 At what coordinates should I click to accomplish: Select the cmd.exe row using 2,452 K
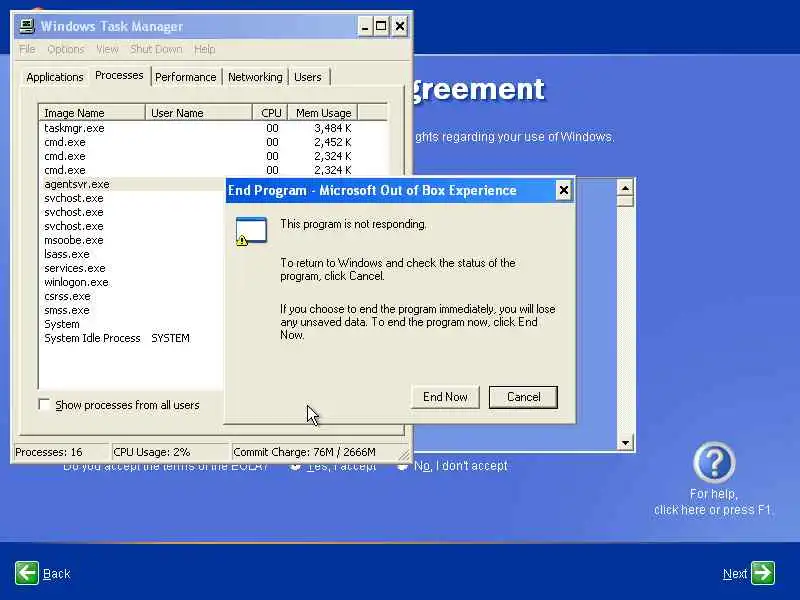pyautogui.click(x=213, y=142)
